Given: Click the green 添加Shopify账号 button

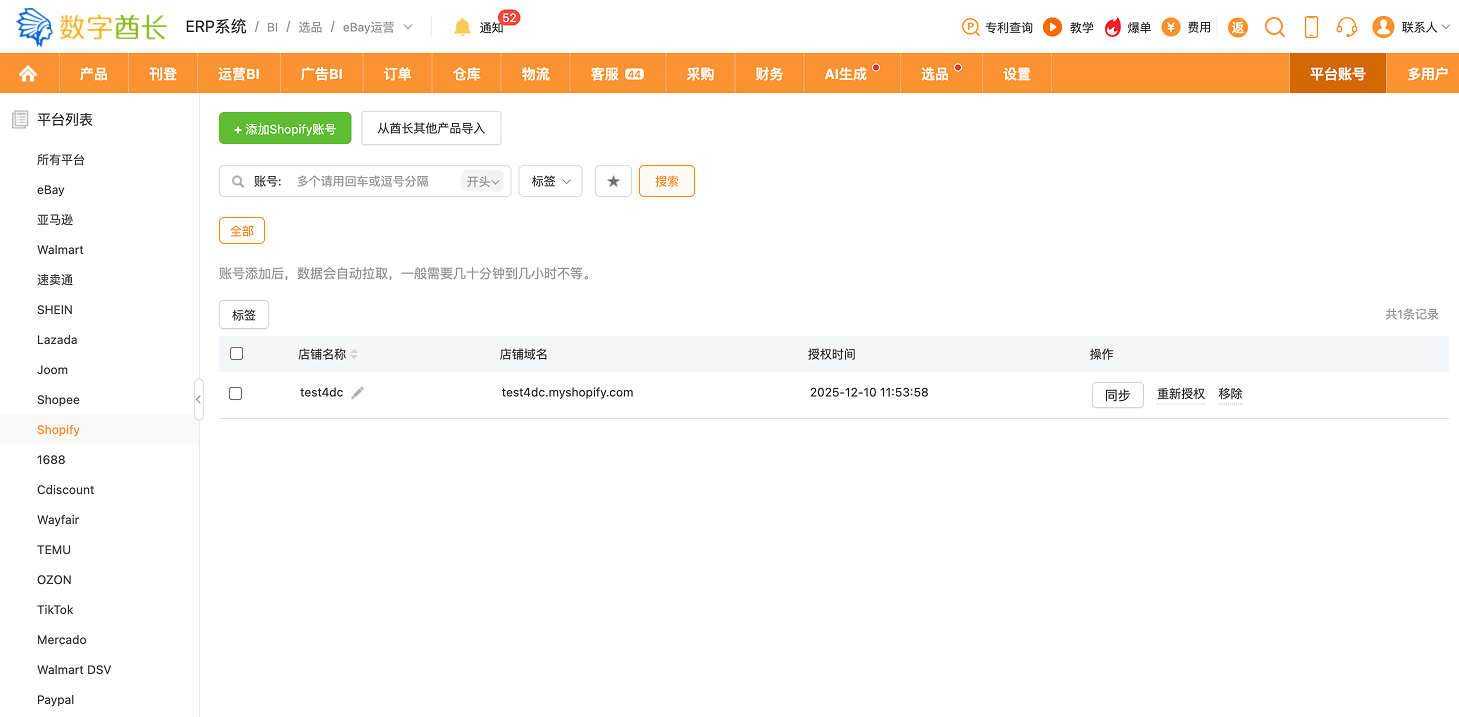Looking at the screenshot, I should (x=285, y=129).
